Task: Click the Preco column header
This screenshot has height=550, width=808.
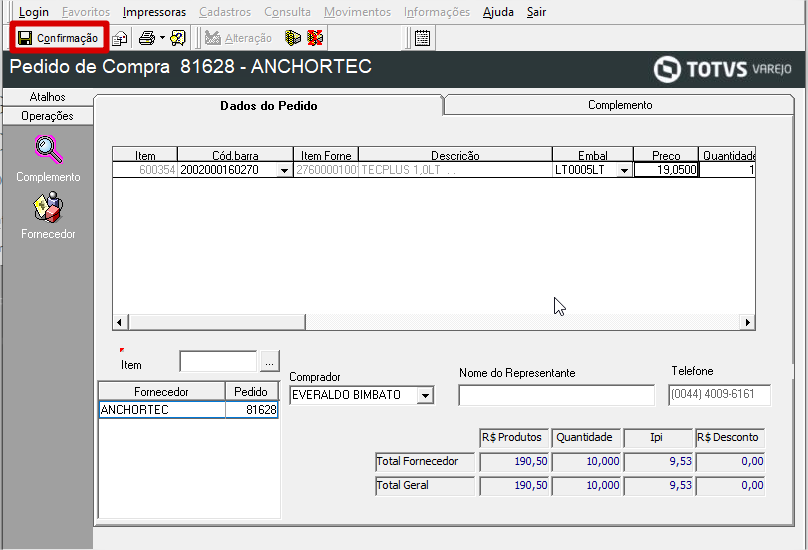Action: [666, 155]
